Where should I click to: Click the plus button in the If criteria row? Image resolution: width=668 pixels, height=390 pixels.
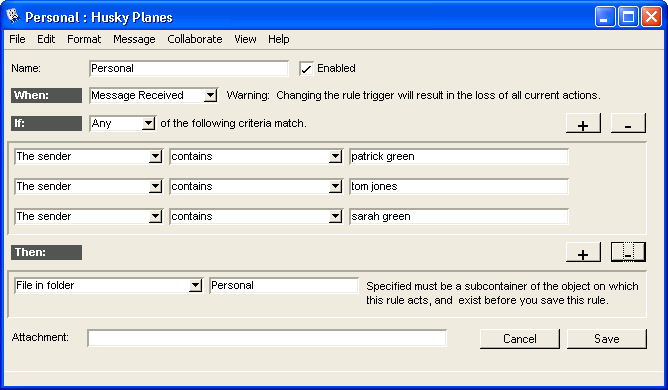583,124
